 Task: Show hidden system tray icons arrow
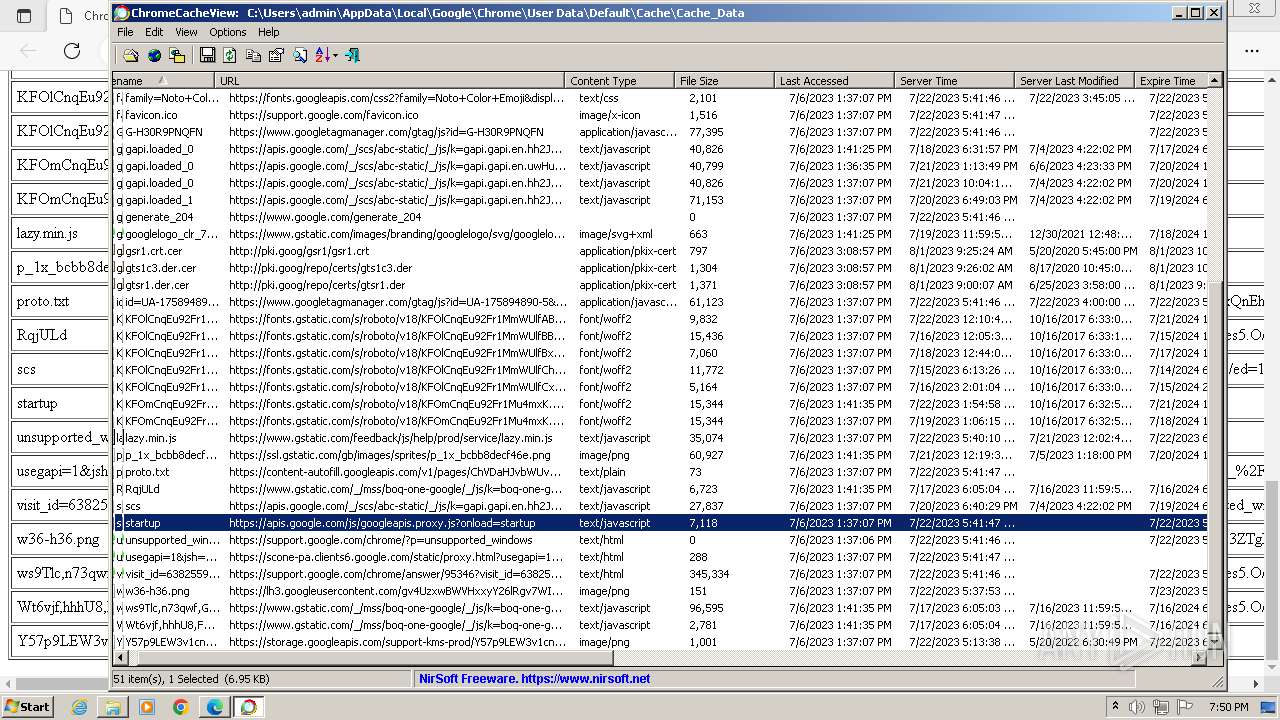pyautogui.click(x=1115, y=707)
